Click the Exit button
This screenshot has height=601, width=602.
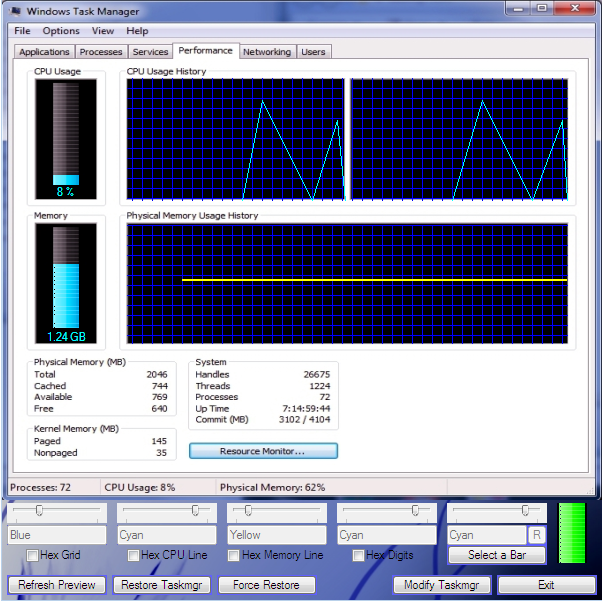[546, 585]
